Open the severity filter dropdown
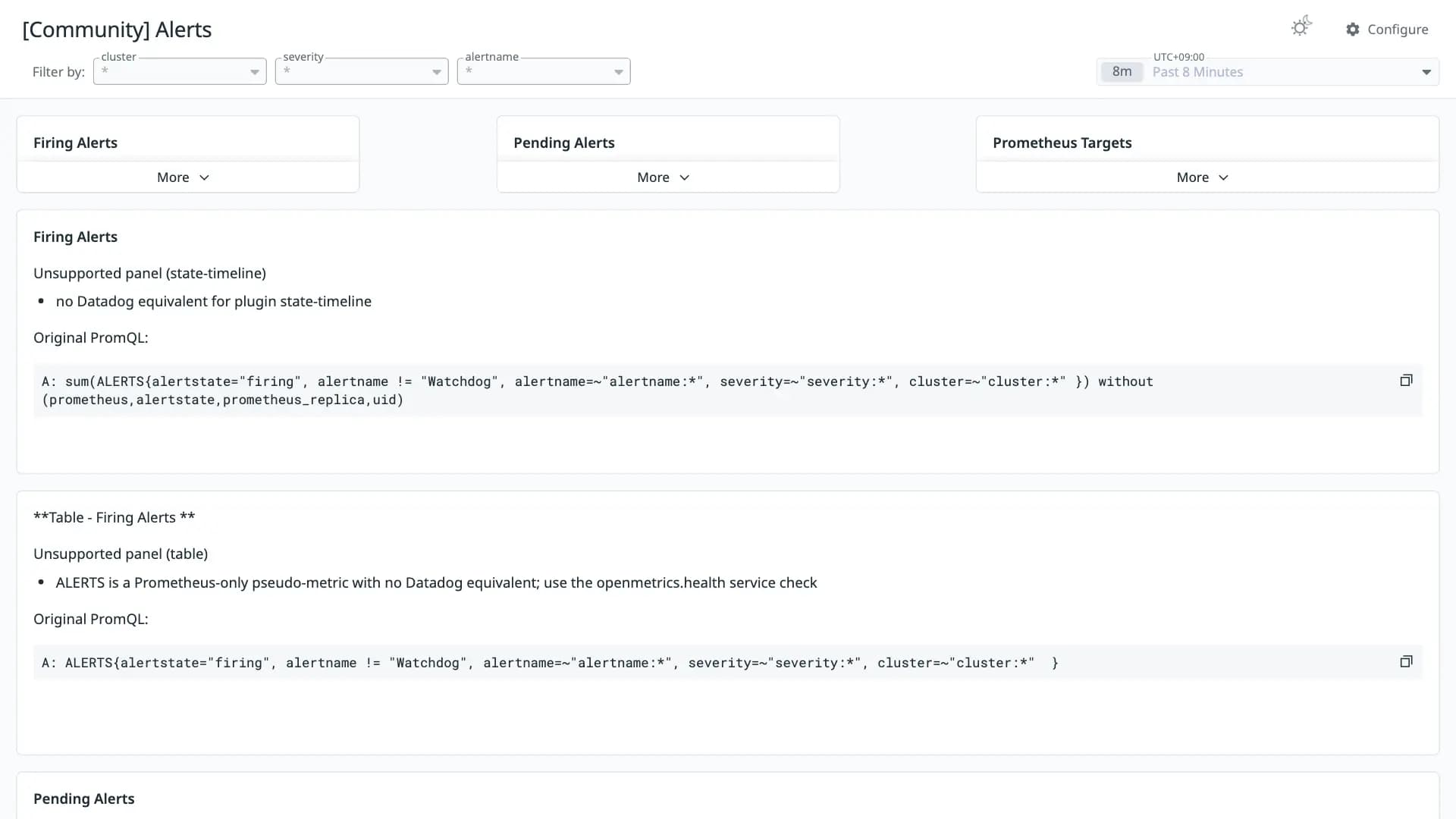The width and height of the screenshot is (1456, 819). click(362, 71)
